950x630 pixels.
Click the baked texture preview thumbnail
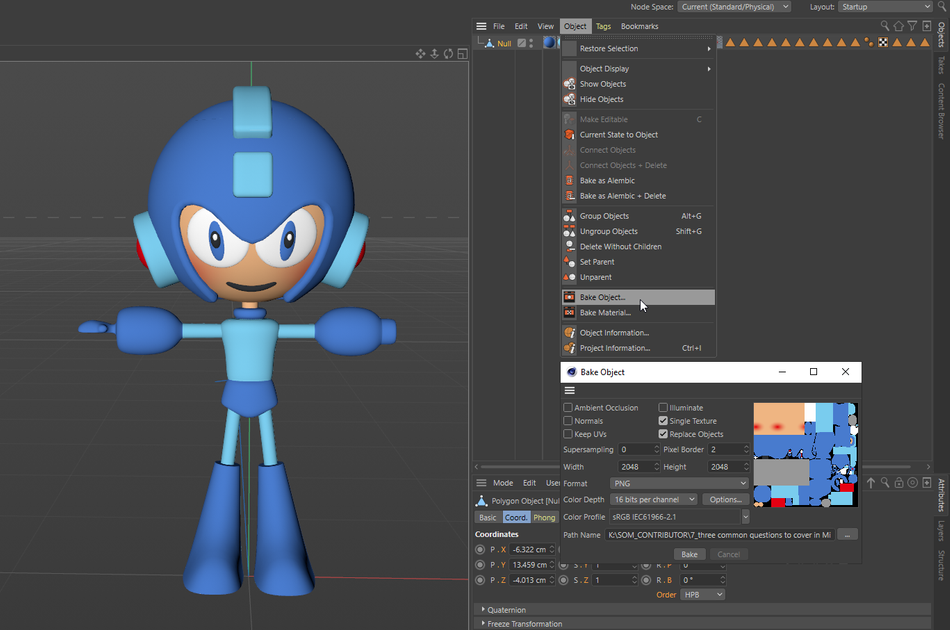click(805, 454)
